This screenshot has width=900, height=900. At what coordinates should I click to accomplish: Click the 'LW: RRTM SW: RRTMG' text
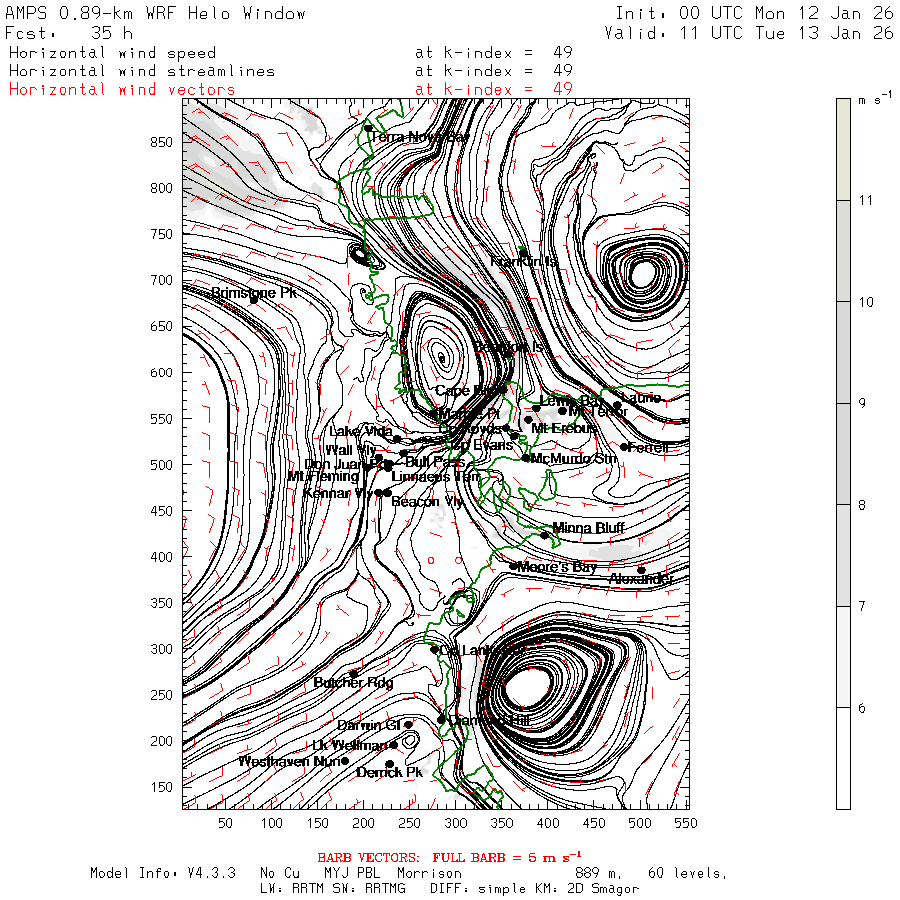click(x=333, y=889)
